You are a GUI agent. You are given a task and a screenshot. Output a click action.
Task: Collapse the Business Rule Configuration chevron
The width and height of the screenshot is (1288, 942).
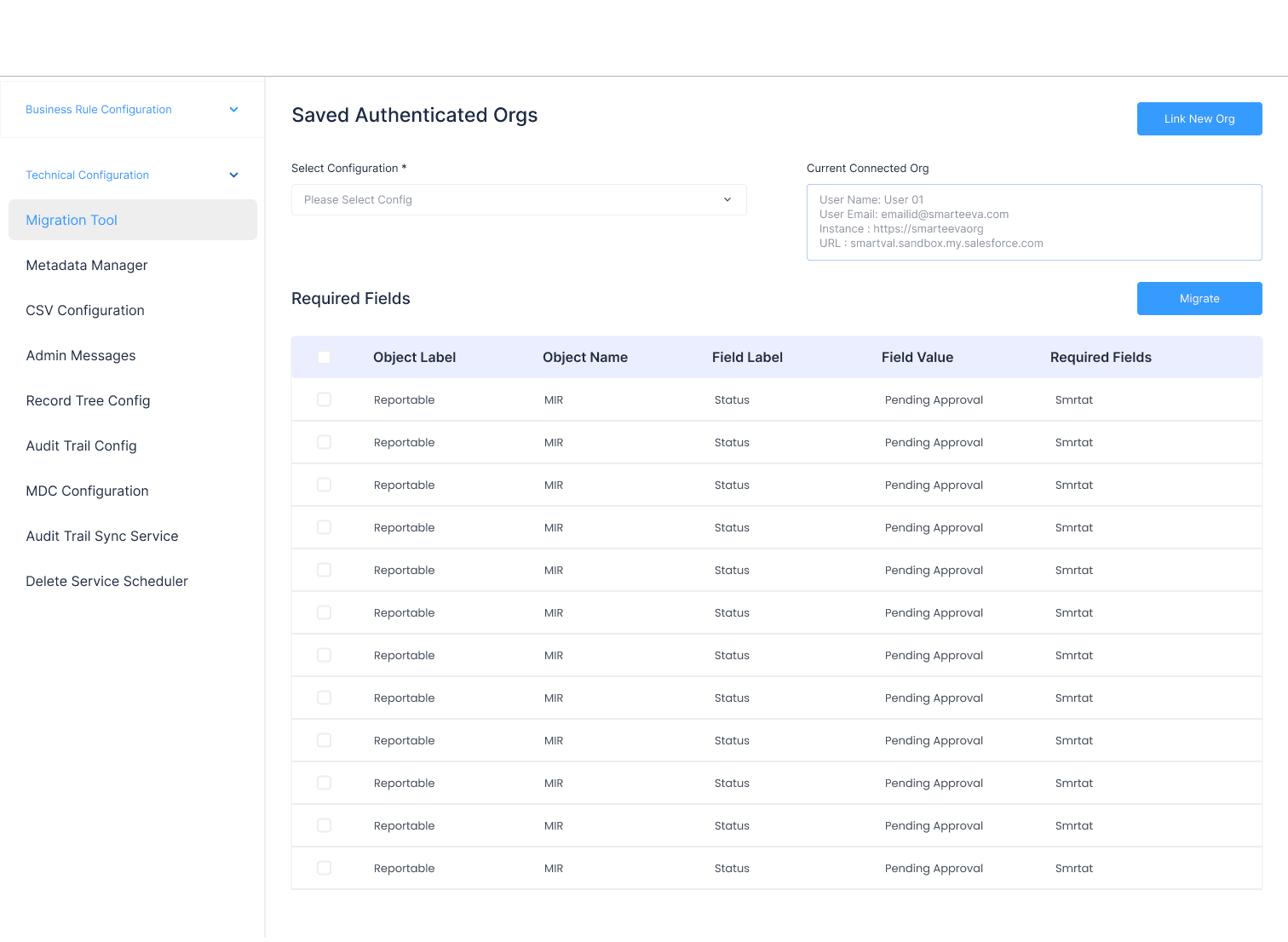click(233, 110)
